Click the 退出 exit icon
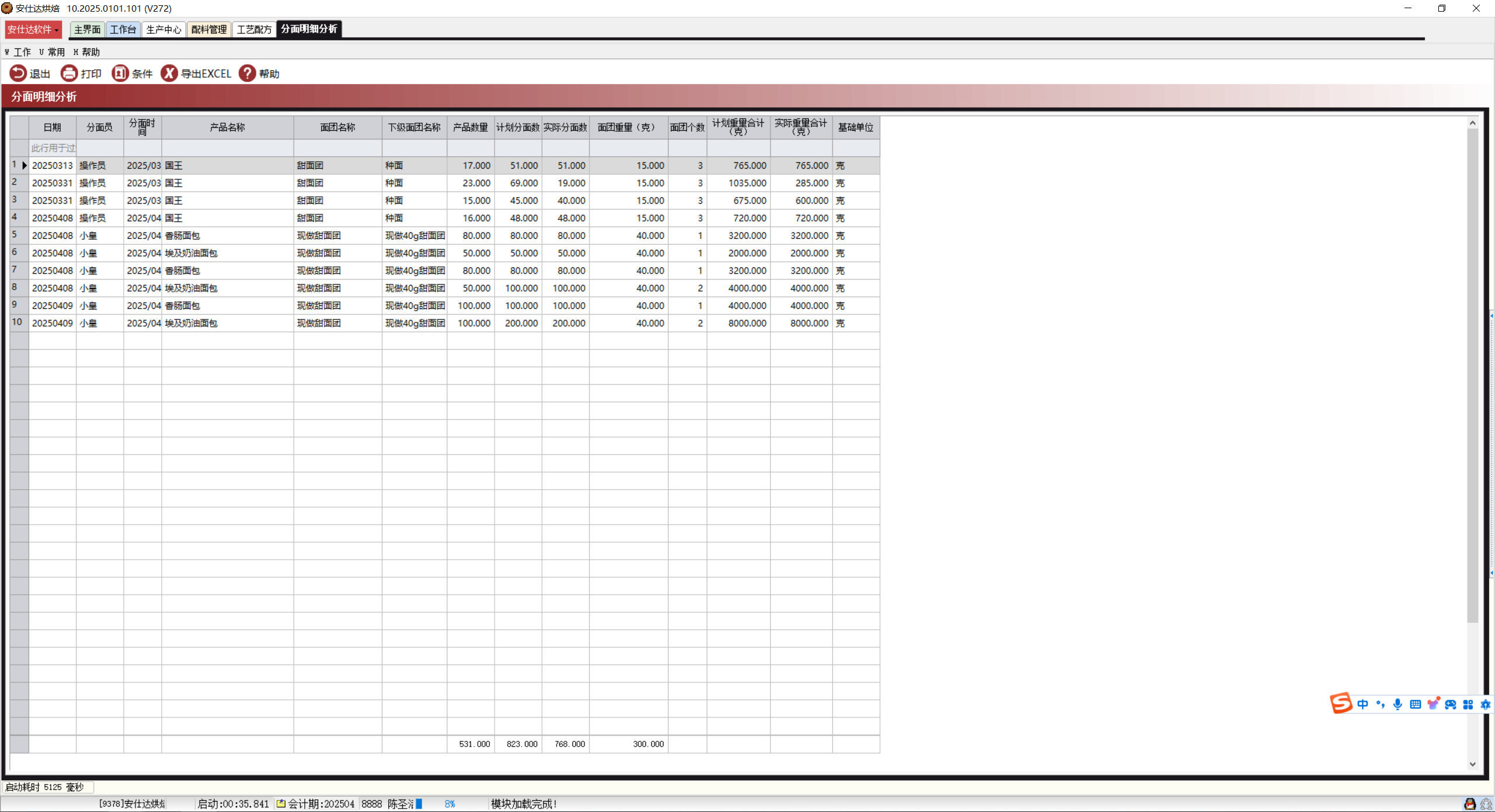Viewport: 1495px width, 812px height. pyautogui.click(x=18, y=74)
